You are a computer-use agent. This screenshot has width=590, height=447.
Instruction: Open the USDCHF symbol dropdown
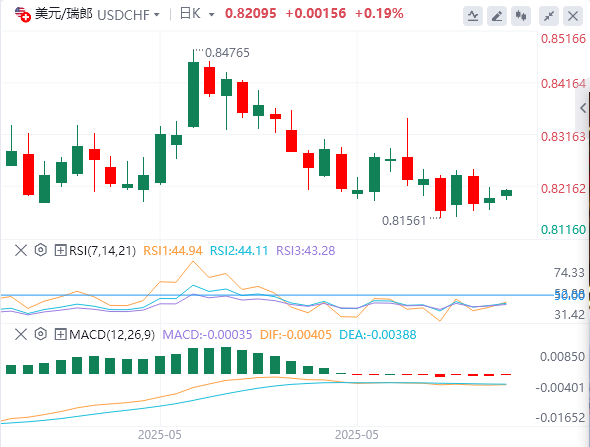[x=128, y=15]
